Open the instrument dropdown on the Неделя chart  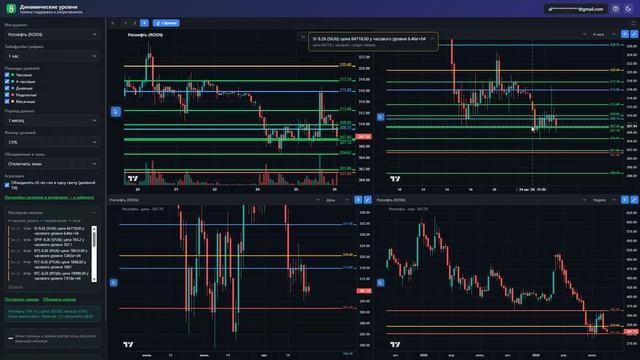tap(481, 200)
